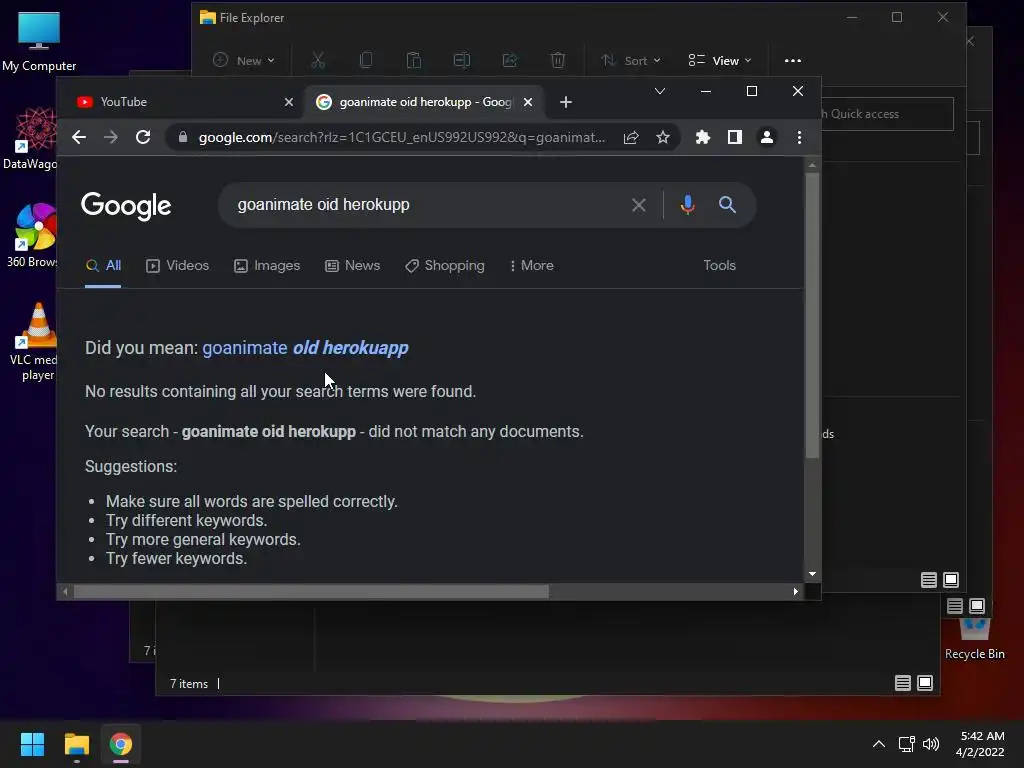Follow the goanimate old herokuapp suggestion
This screenshot has width=1024, height=768.
click(305, 347)
